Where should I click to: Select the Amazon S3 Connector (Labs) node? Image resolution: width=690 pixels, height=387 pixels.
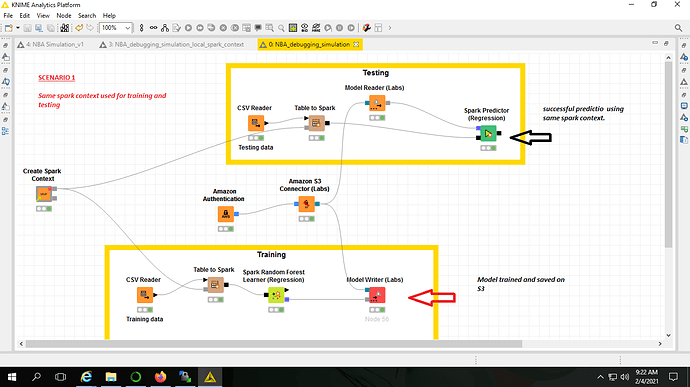point(306,204)
